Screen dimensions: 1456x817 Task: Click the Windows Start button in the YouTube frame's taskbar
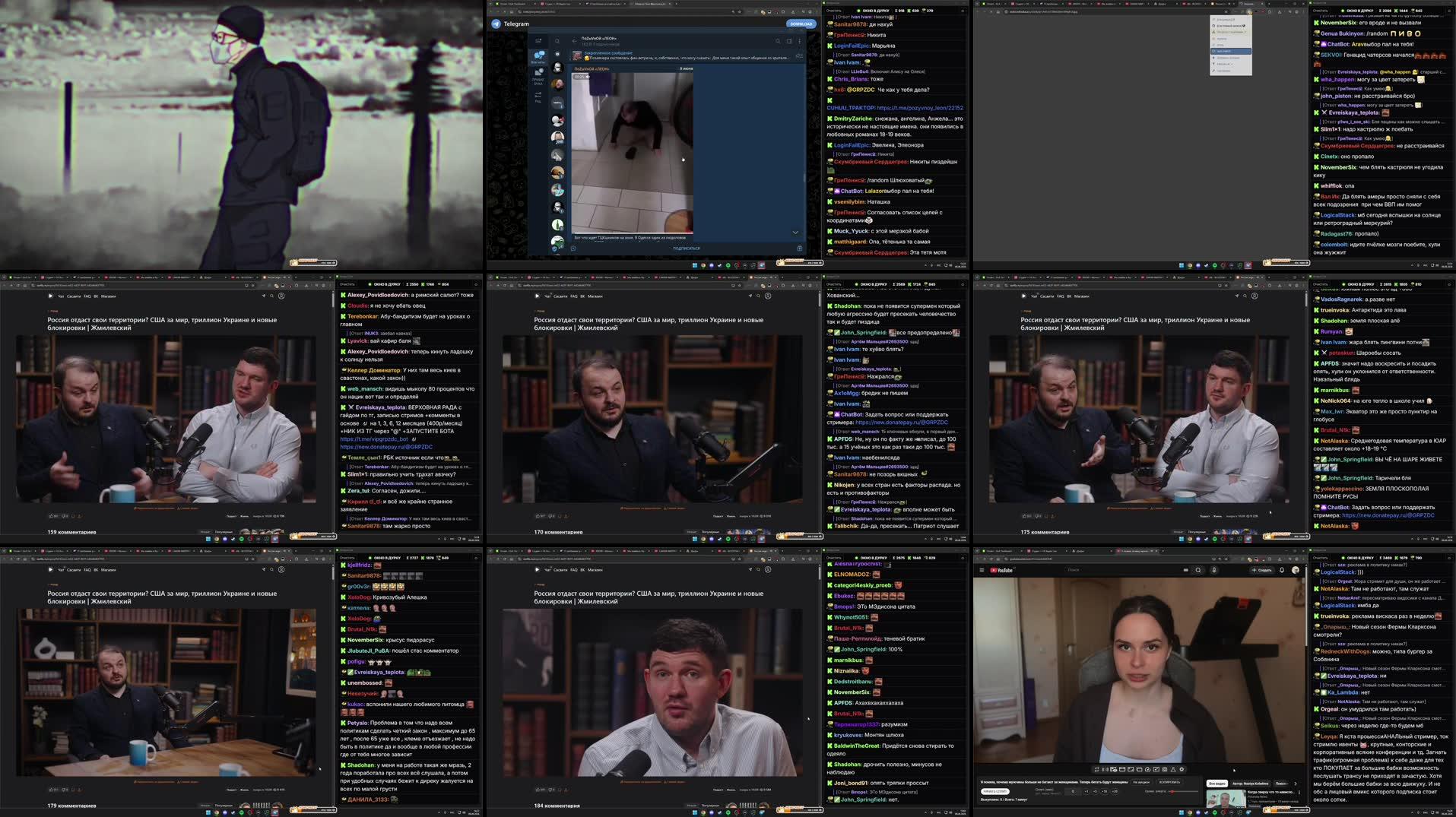click(1182, 812)
